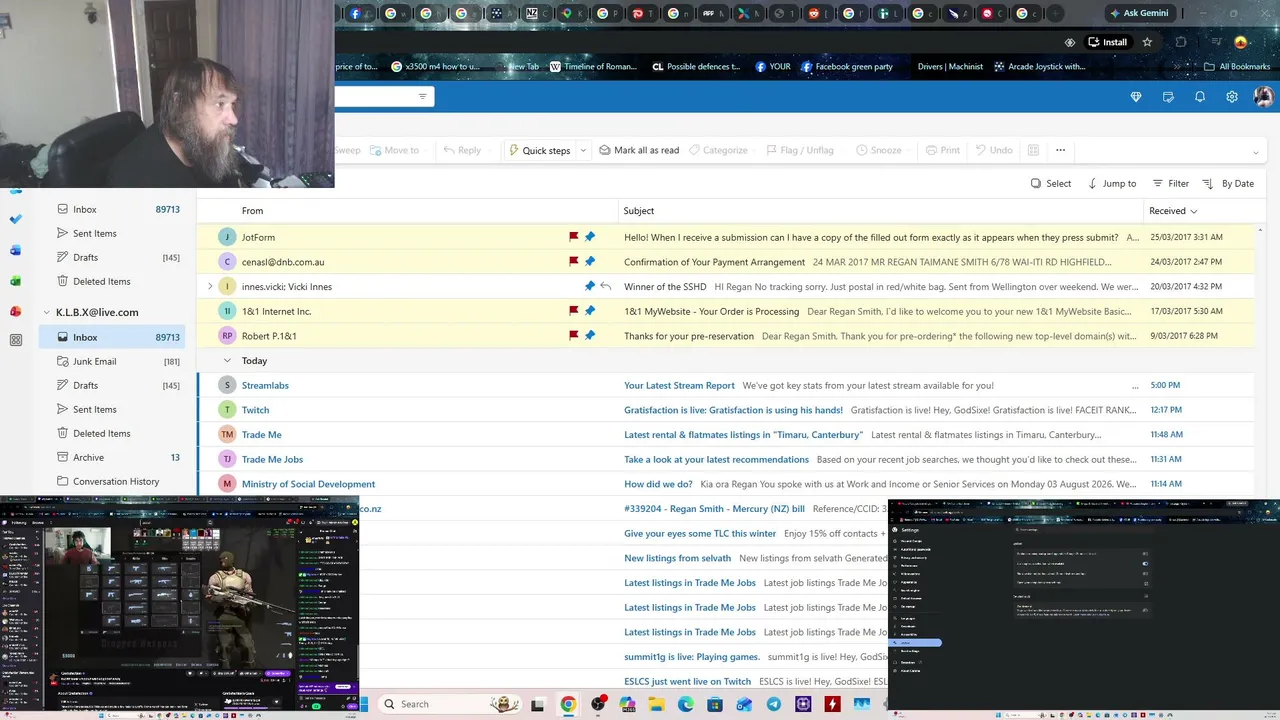Open the notifications bell in Outlook header
This screenshot has width=1280, height=720.
pyautogui.click(x=1200, y=97)
